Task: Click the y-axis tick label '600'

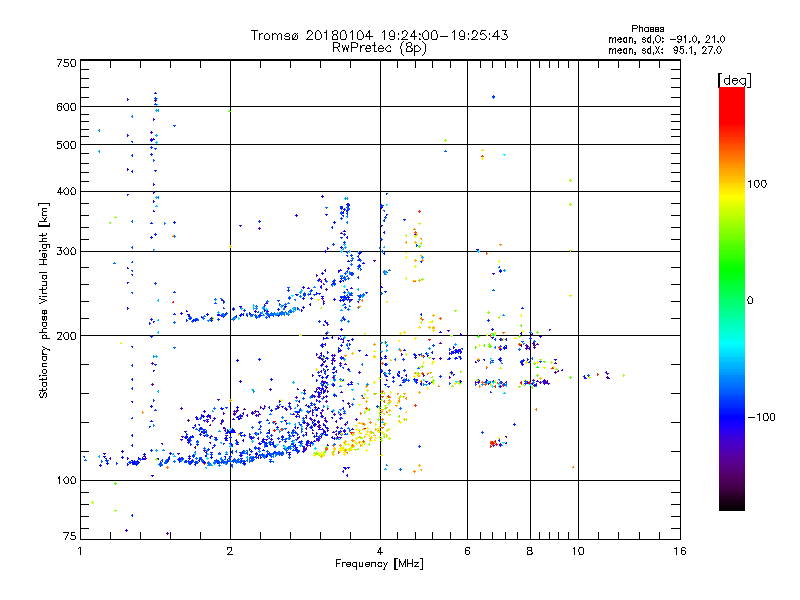Action: (x=66, y=107)
